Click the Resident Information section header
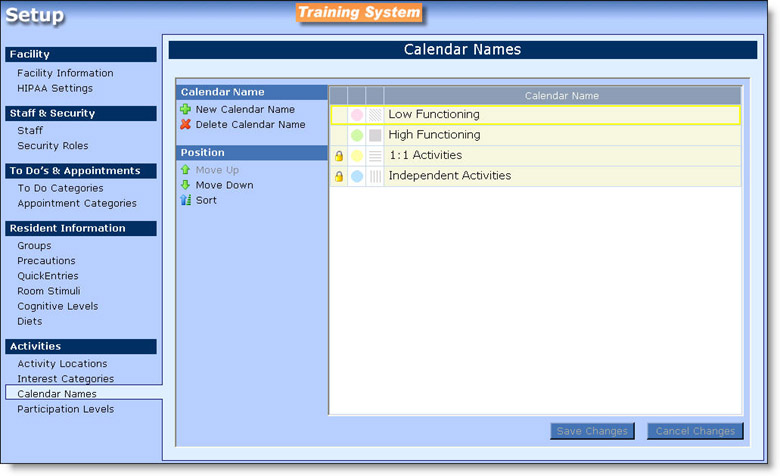The height and width of the screenshot is (476, 780). 81,228
